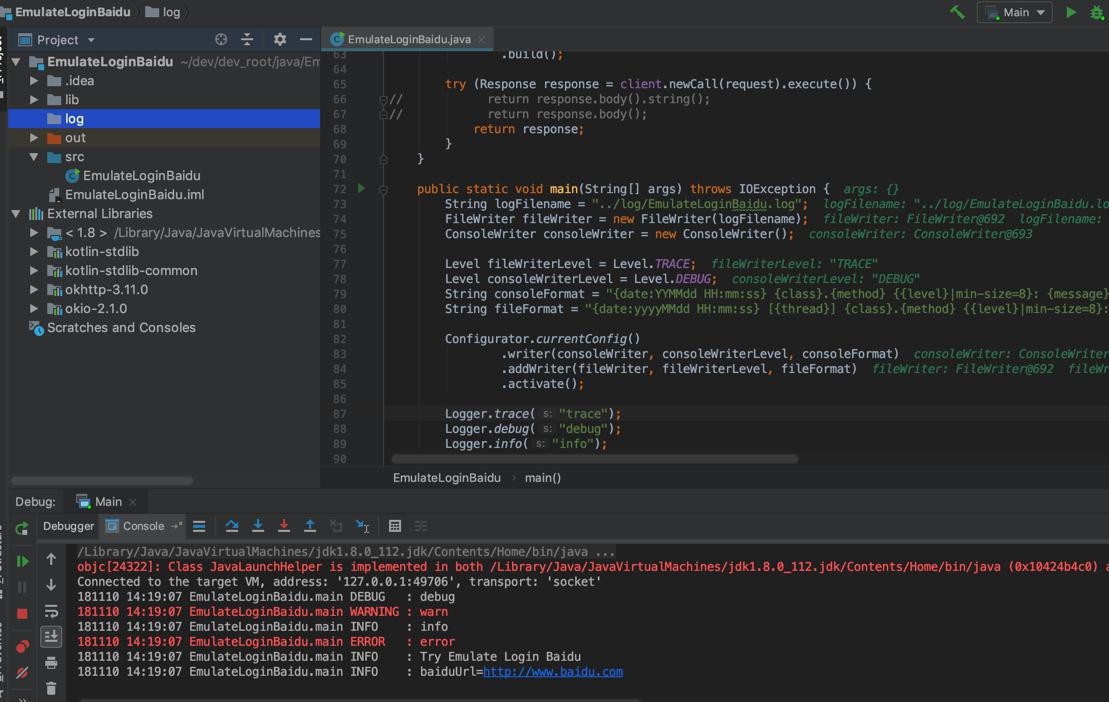Viewport: 1109px width, 702px height.
Task: Click the Build Project hammer icon
Action: tap(957, 12)
